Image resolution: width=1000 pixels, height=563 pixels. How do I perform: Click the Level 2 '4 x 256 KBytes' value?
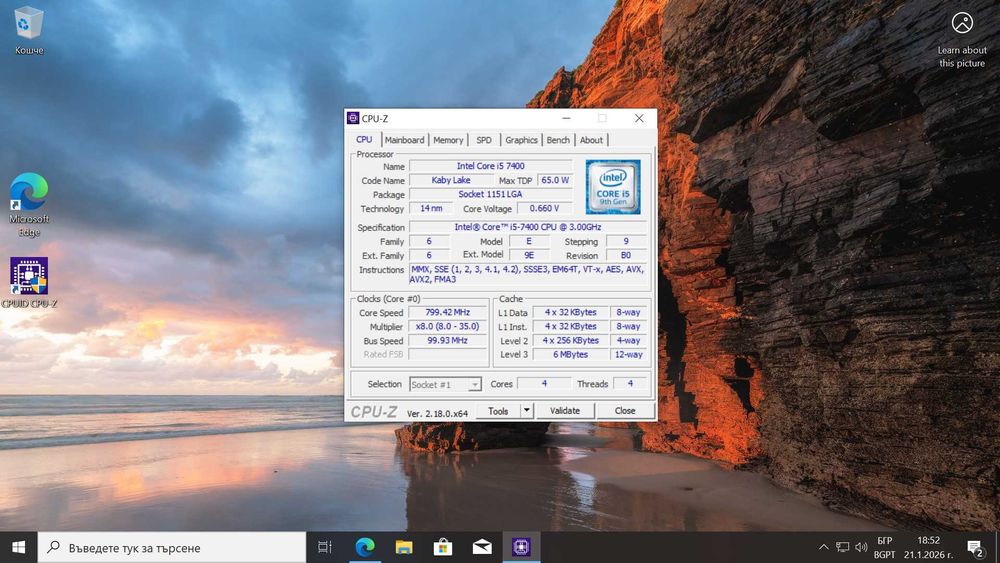pyautogui.click(x=571, y=340)
